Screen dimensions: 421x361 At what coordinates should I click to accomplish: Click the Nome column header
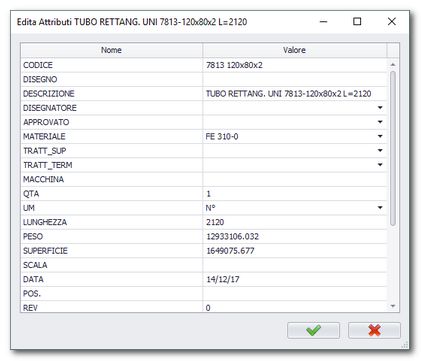tap(112, 50)
